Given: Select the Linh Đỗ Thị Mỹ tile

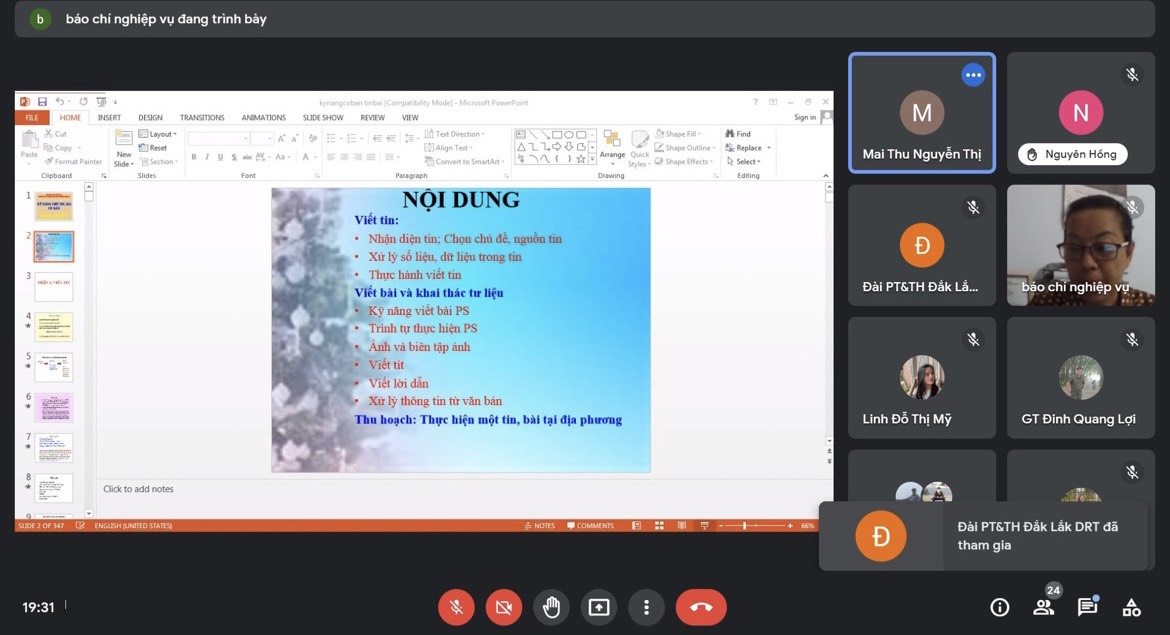Looking at the screenshot, I should point(921,378).
